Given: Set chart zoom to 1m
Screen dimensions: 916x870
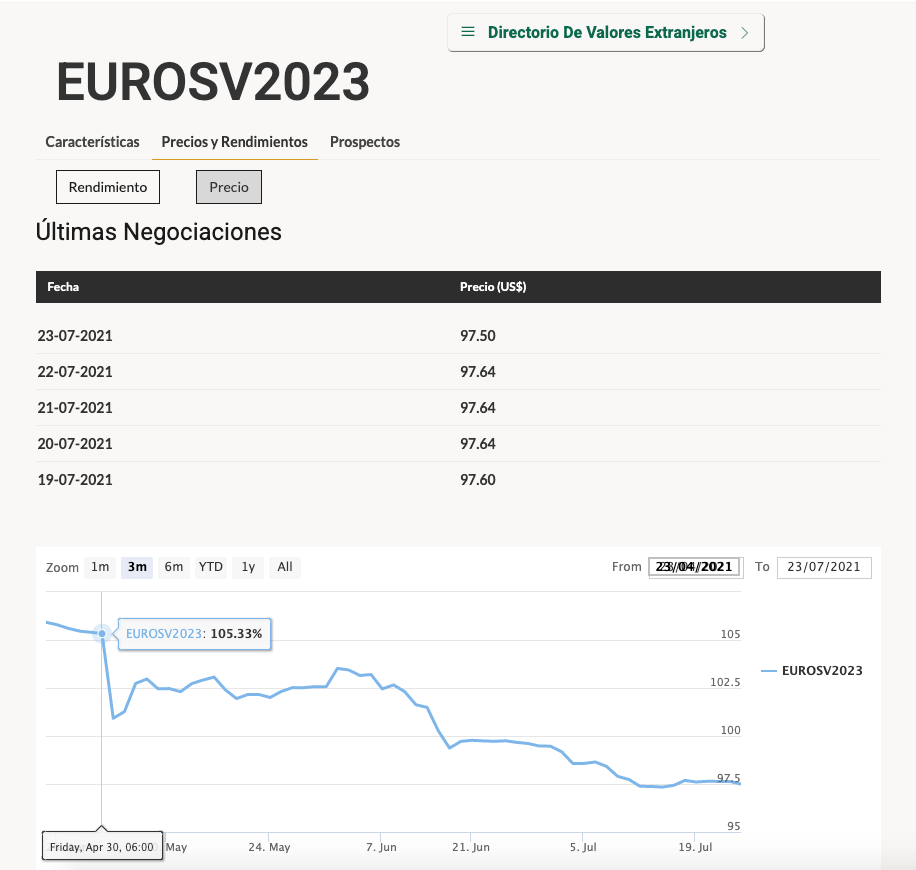Looking at the screenshot, I should pyautogui.click(x=100, y=567).
